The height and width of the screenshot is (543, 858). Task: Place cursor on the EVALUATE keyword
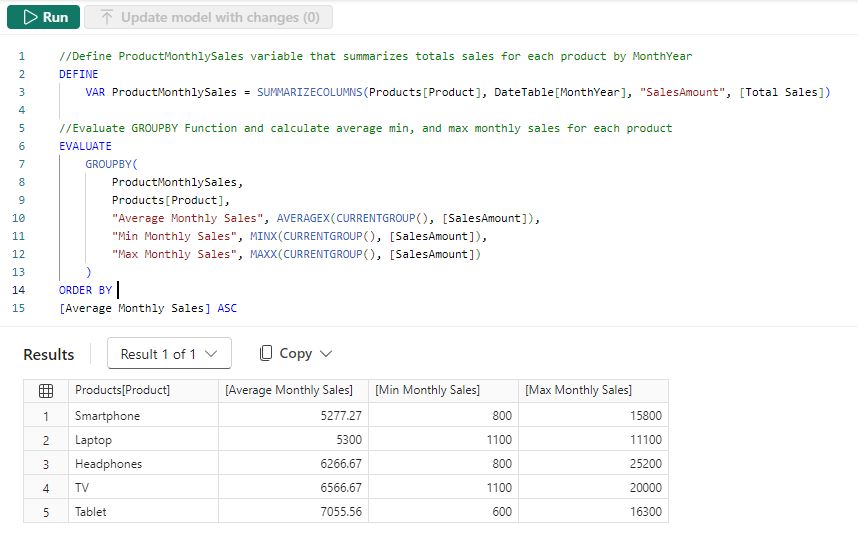[85, 146]
